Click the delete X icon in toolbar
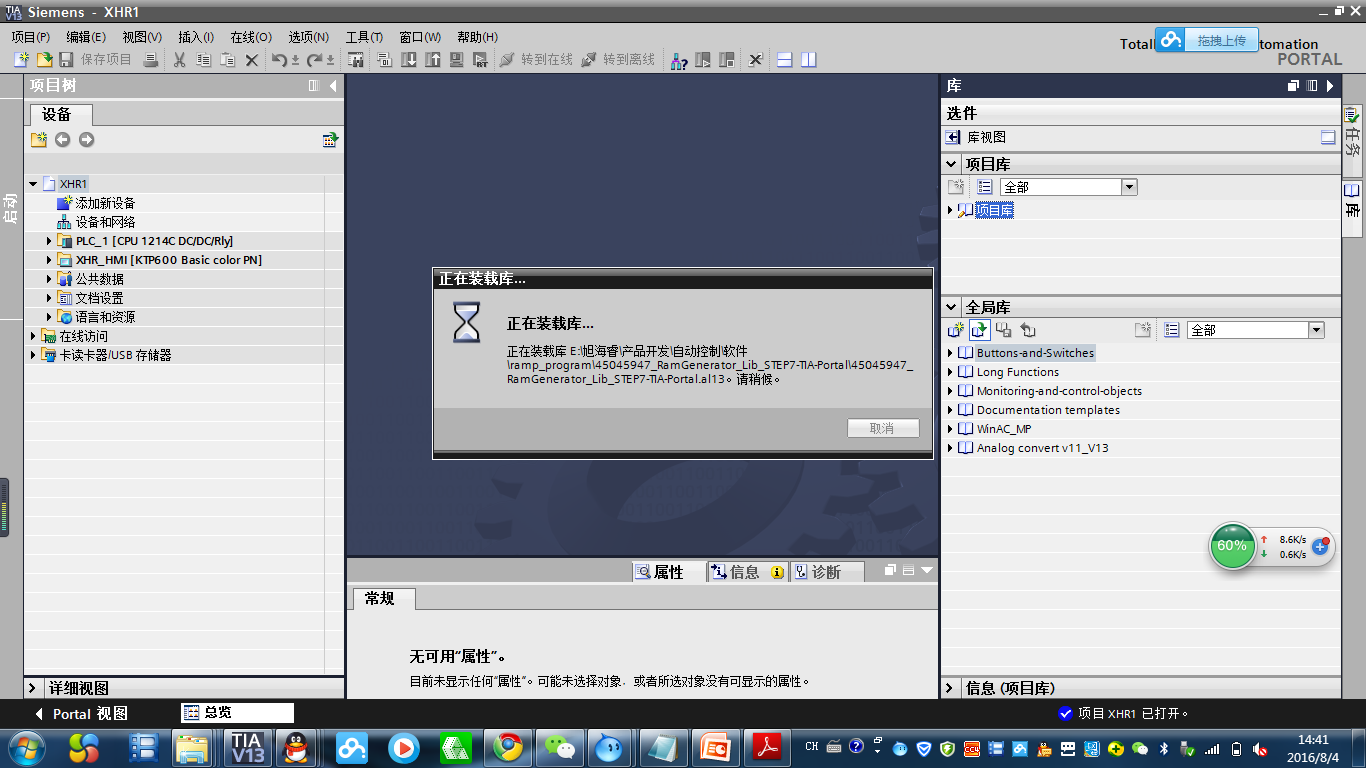The image size is (1366, 768). 252,60
